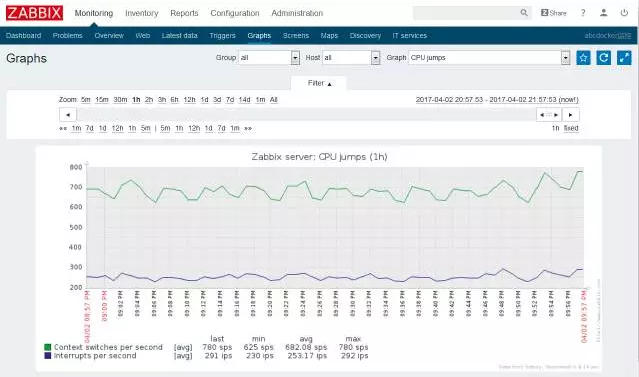Select the 7d zoom link
Viewport: 639px width, 377px height.
pyautogui.click(x=230, y=99)
